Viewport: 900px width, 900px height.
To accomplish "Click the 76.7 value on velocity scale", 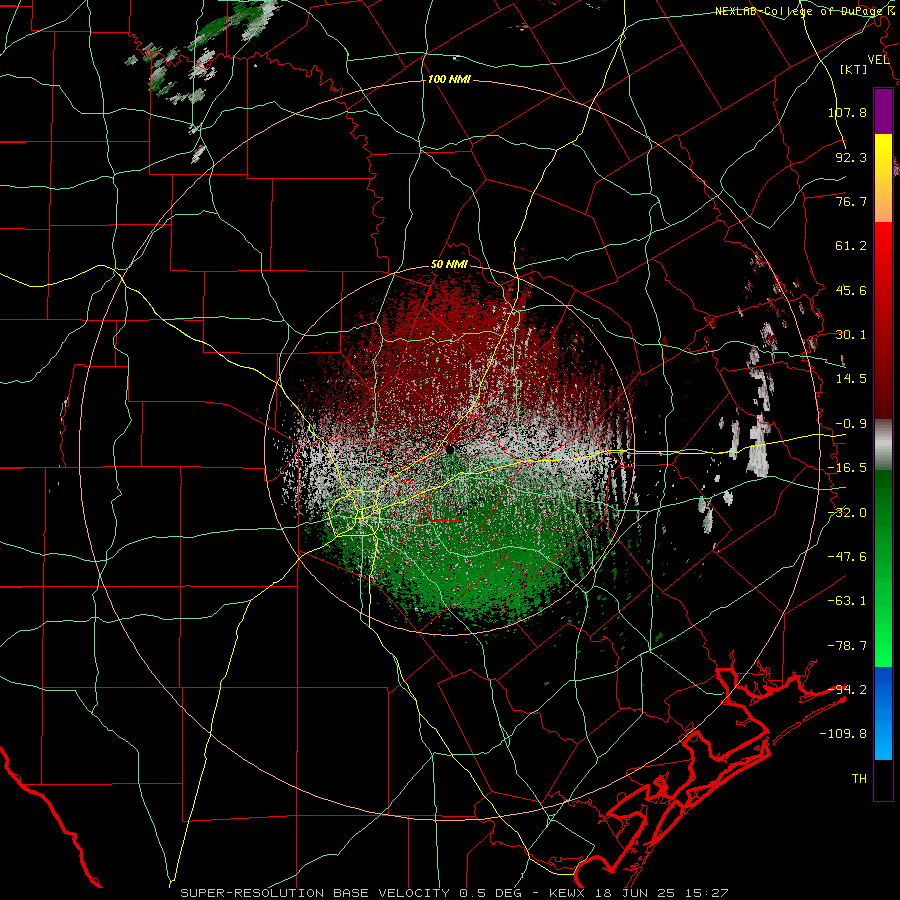I will click(851, 201).
